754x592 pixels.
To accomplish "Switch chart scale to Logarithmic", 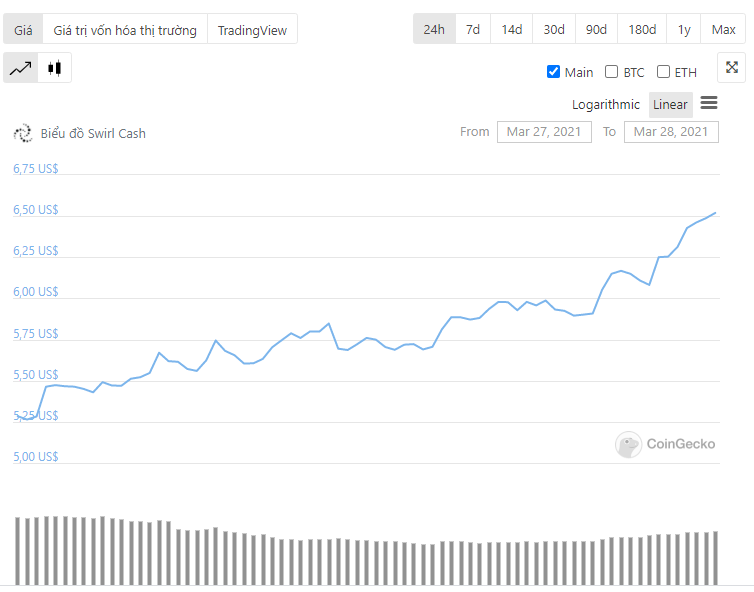I will [605, 104].
